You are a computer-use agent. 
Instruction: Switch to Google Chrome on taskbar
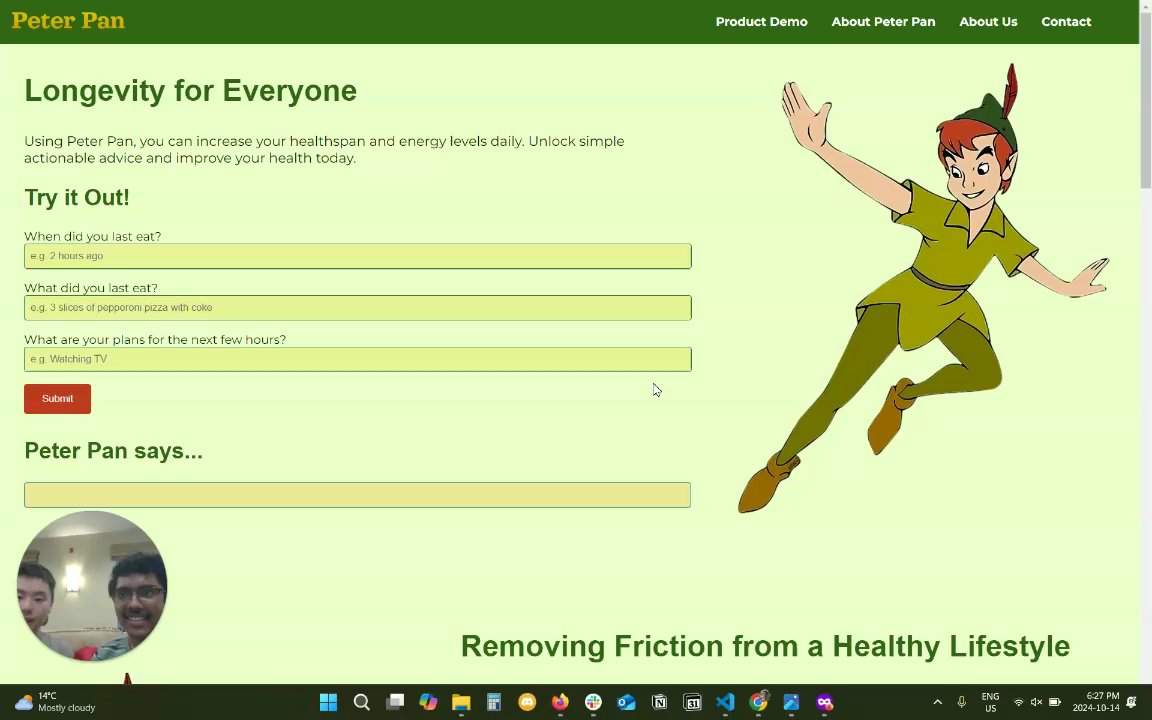pyautogui.click(x=758, y=702)
